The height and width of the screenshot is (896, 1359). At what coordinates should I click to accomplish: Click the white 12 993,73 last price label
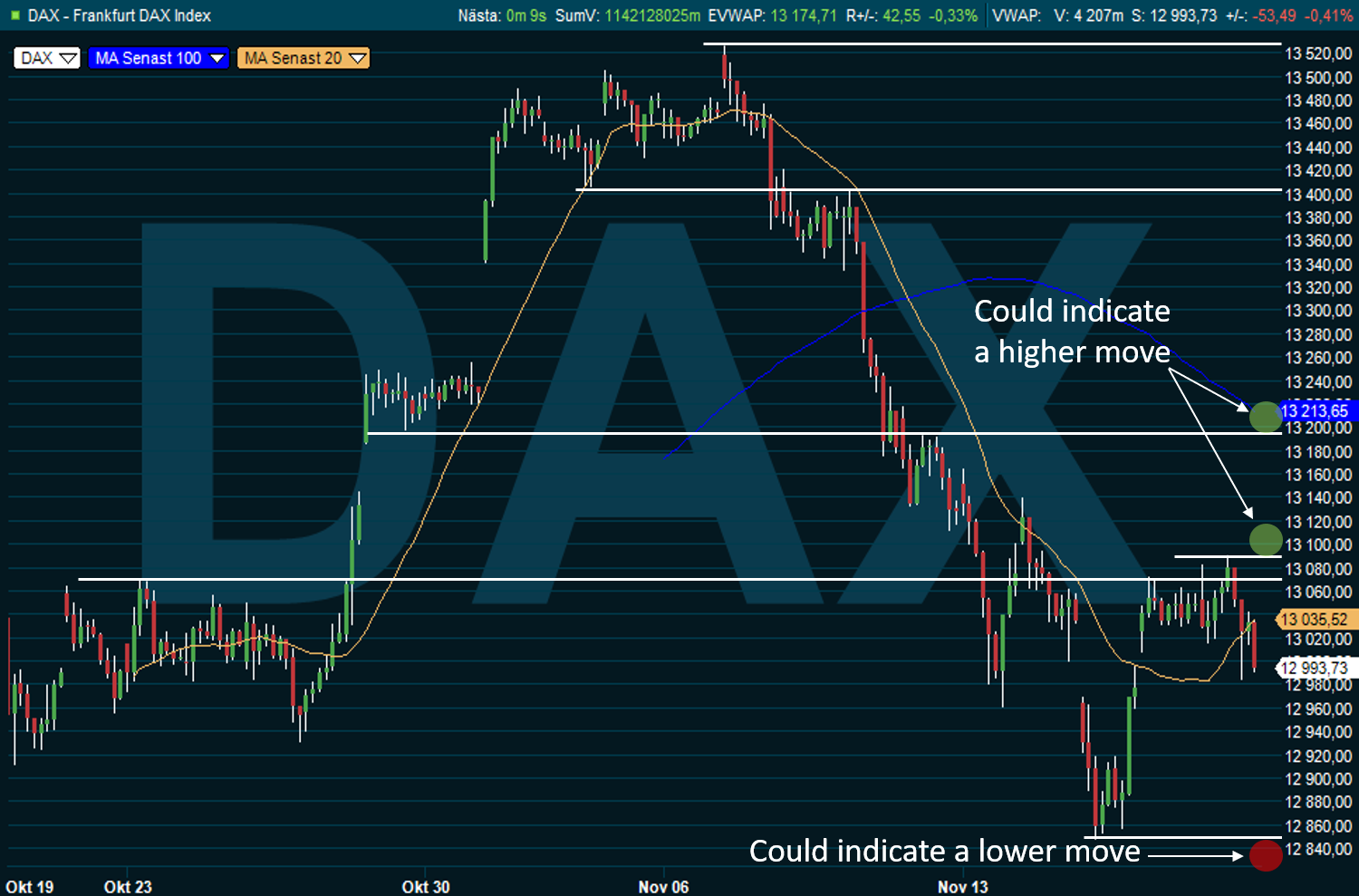click(x=1314, y=668)
